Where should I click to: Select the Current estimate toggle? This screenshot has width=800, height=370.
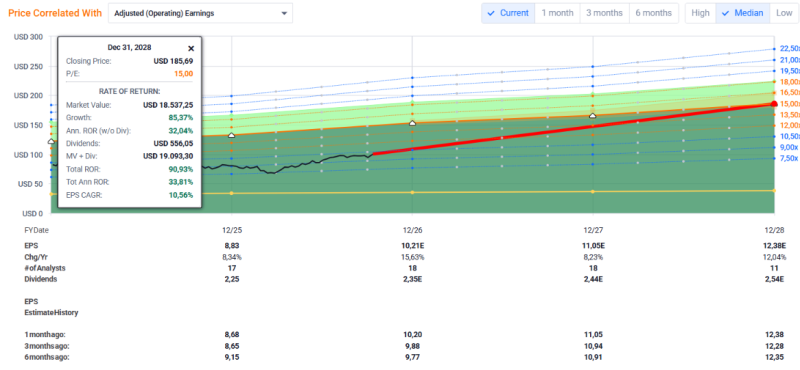pyautogui.click(x=508, y=13)
